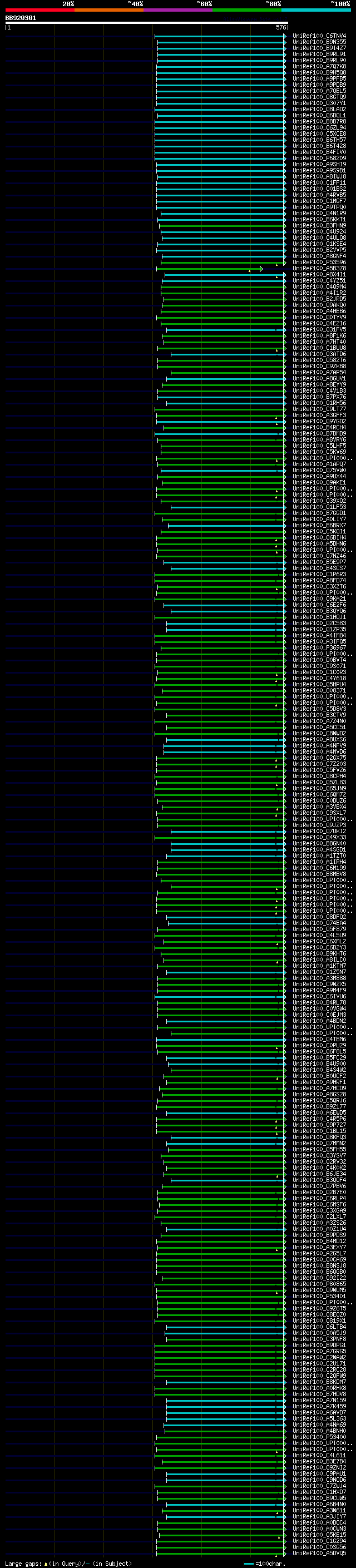Select hit label UniRef100_A3JIY7
Screen dimensions: 356x1568
coord(319,1517)
